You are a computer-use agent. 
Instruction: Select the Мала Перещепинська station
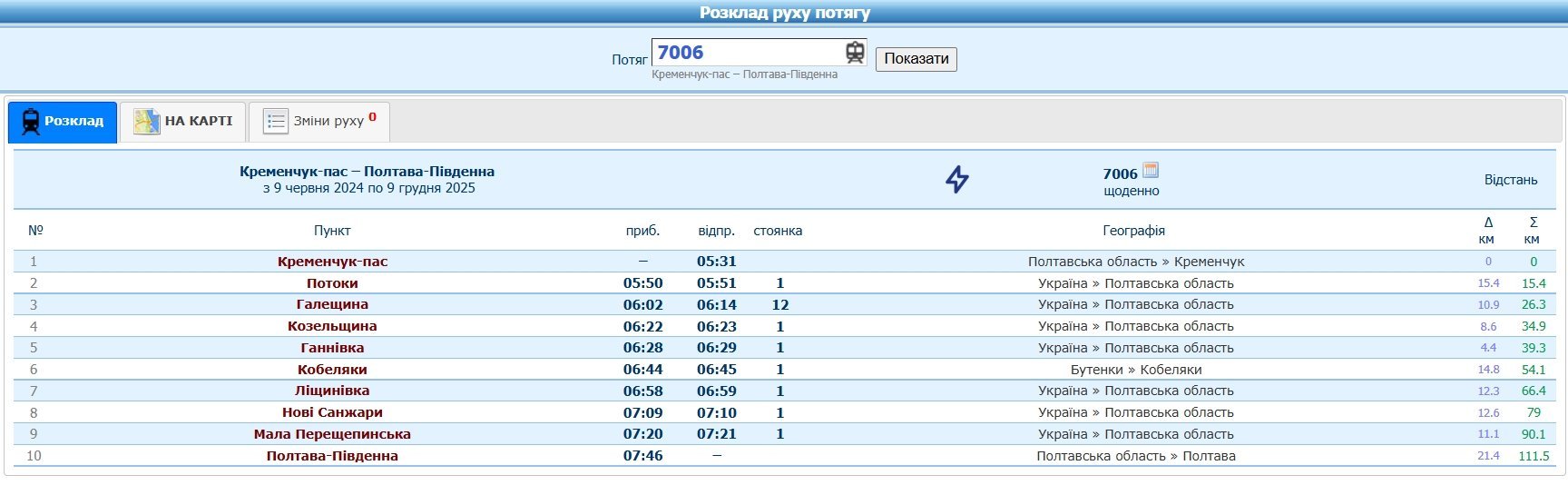tap(332, 434)
